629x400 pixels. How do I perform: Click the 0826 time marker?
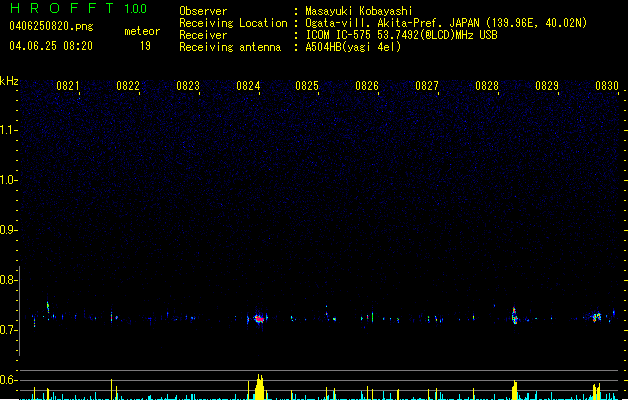(x=367, y=86)
